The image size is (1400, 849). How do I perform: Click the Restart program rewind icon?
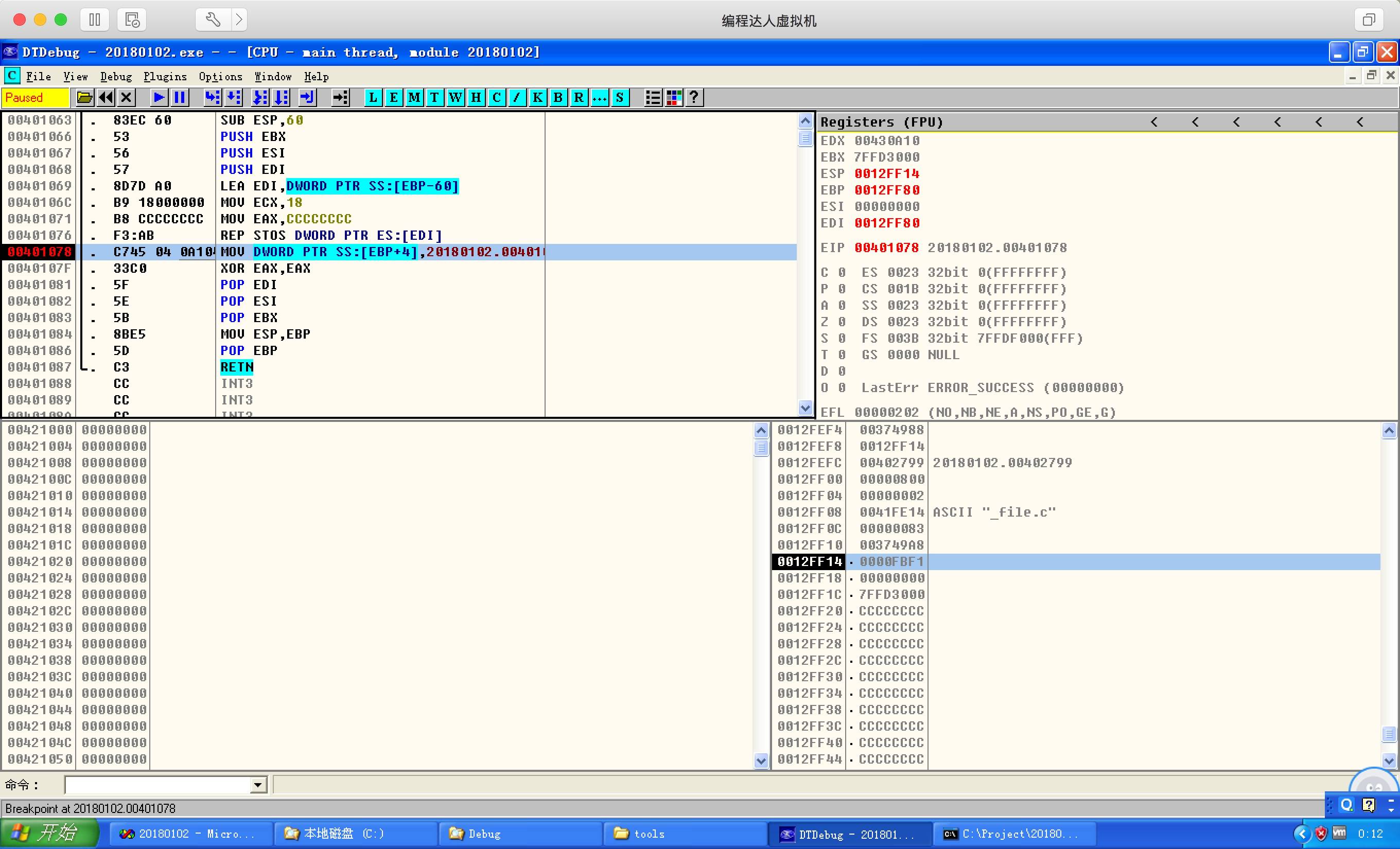click(106, 98)
